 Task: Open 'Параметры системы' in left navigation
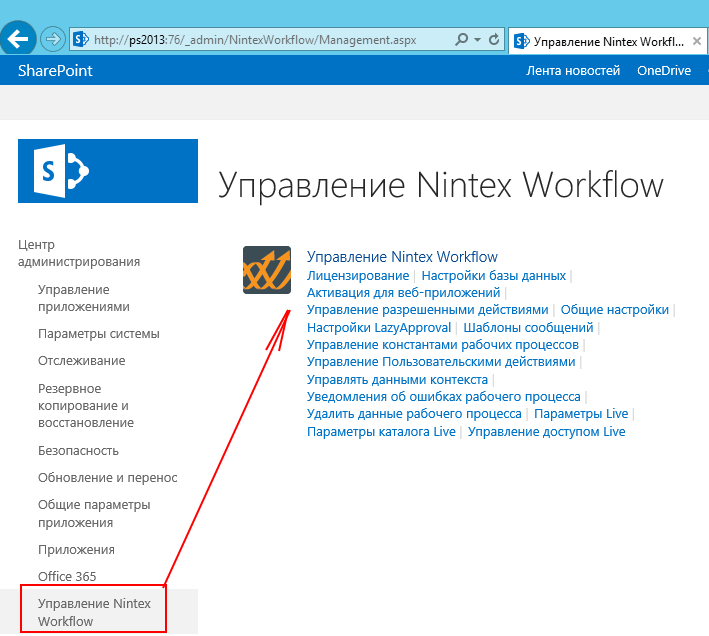tap(99, 334)
